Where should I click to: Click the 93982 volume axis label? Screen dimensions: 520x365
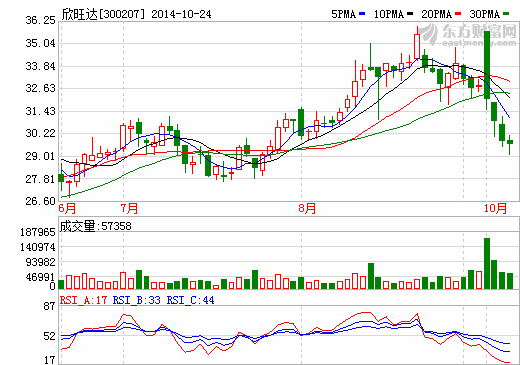point(40,262)
